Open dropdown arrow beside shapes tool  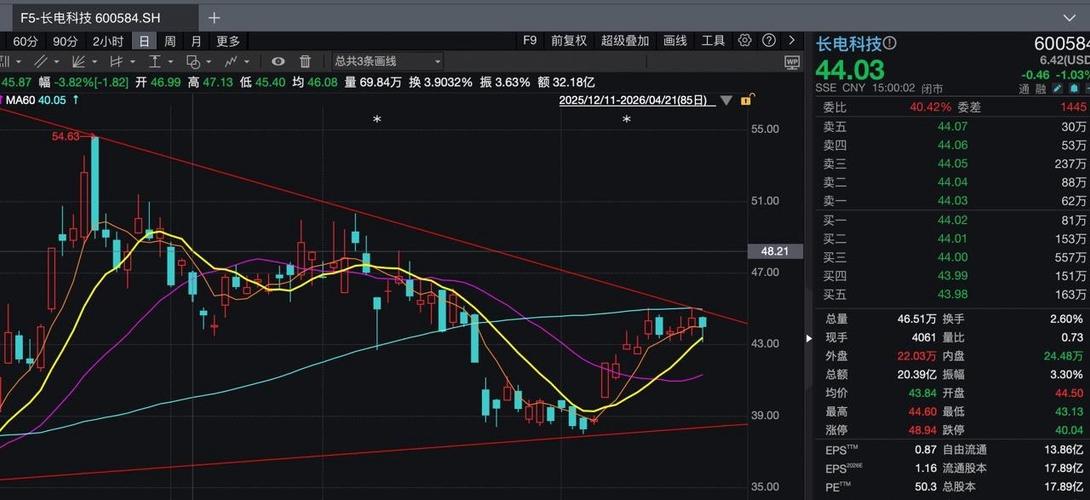coord(209,62)
